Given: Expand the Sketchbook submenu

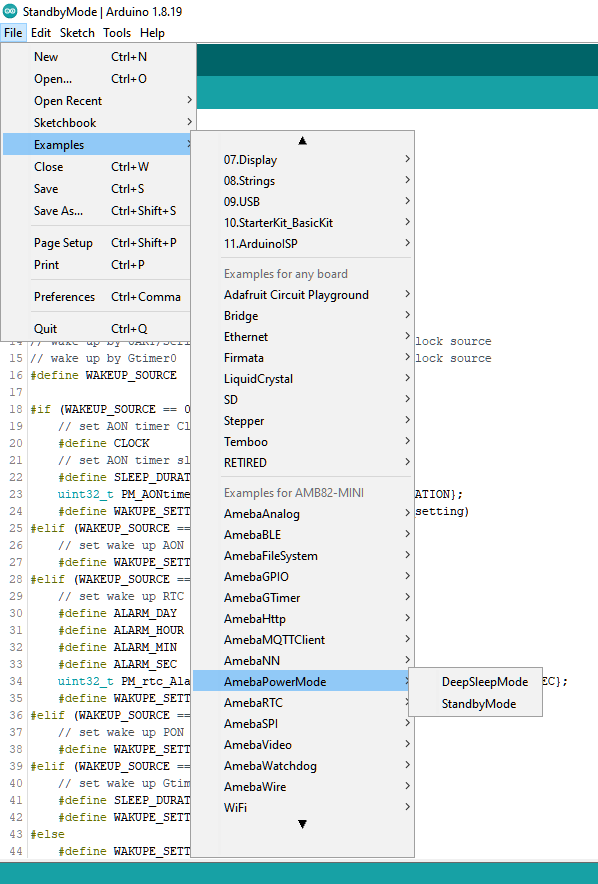Looking at the screenshot, I should 99,123.
